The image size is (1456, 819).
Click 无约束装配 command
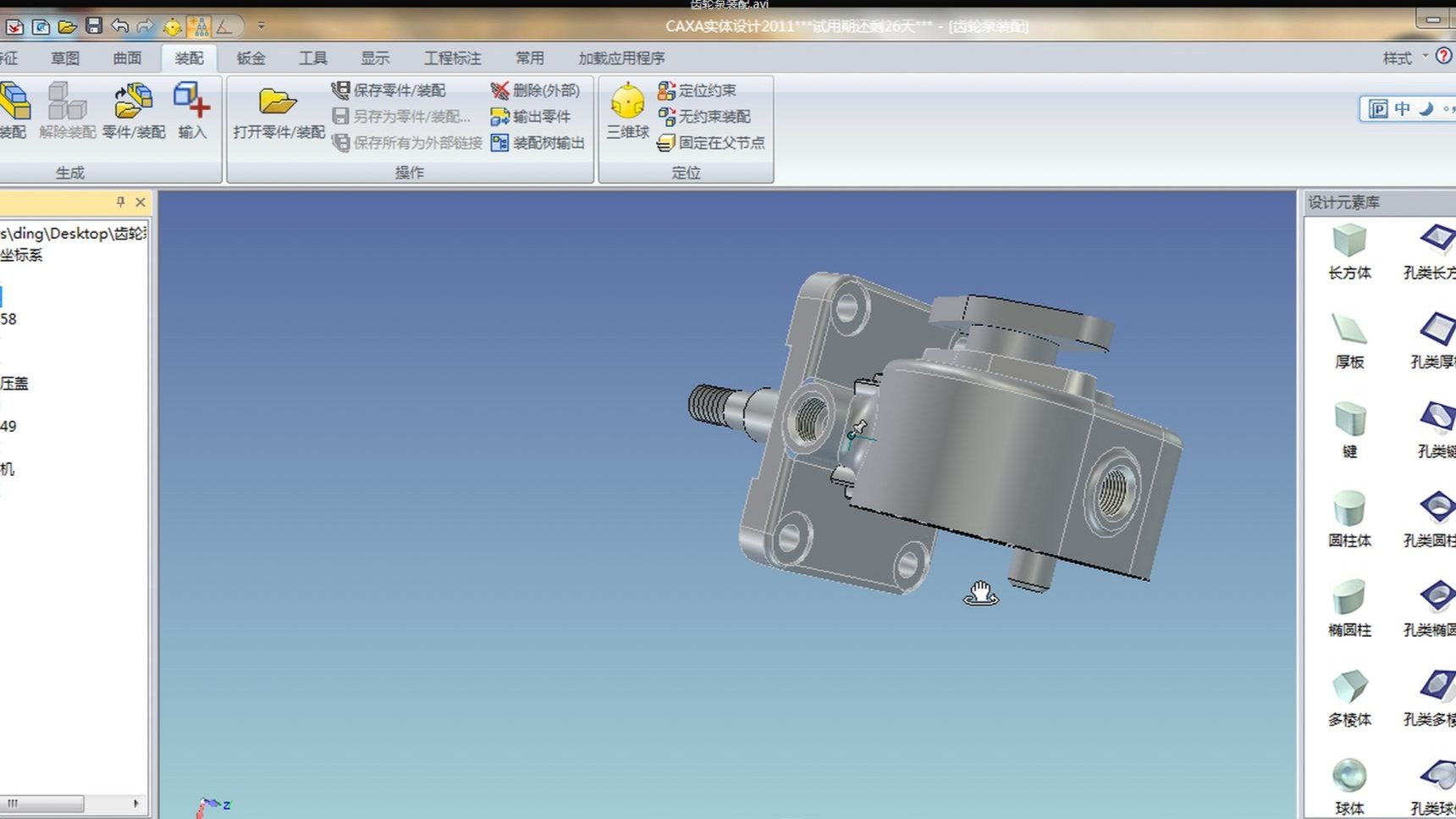click(704, 116)
